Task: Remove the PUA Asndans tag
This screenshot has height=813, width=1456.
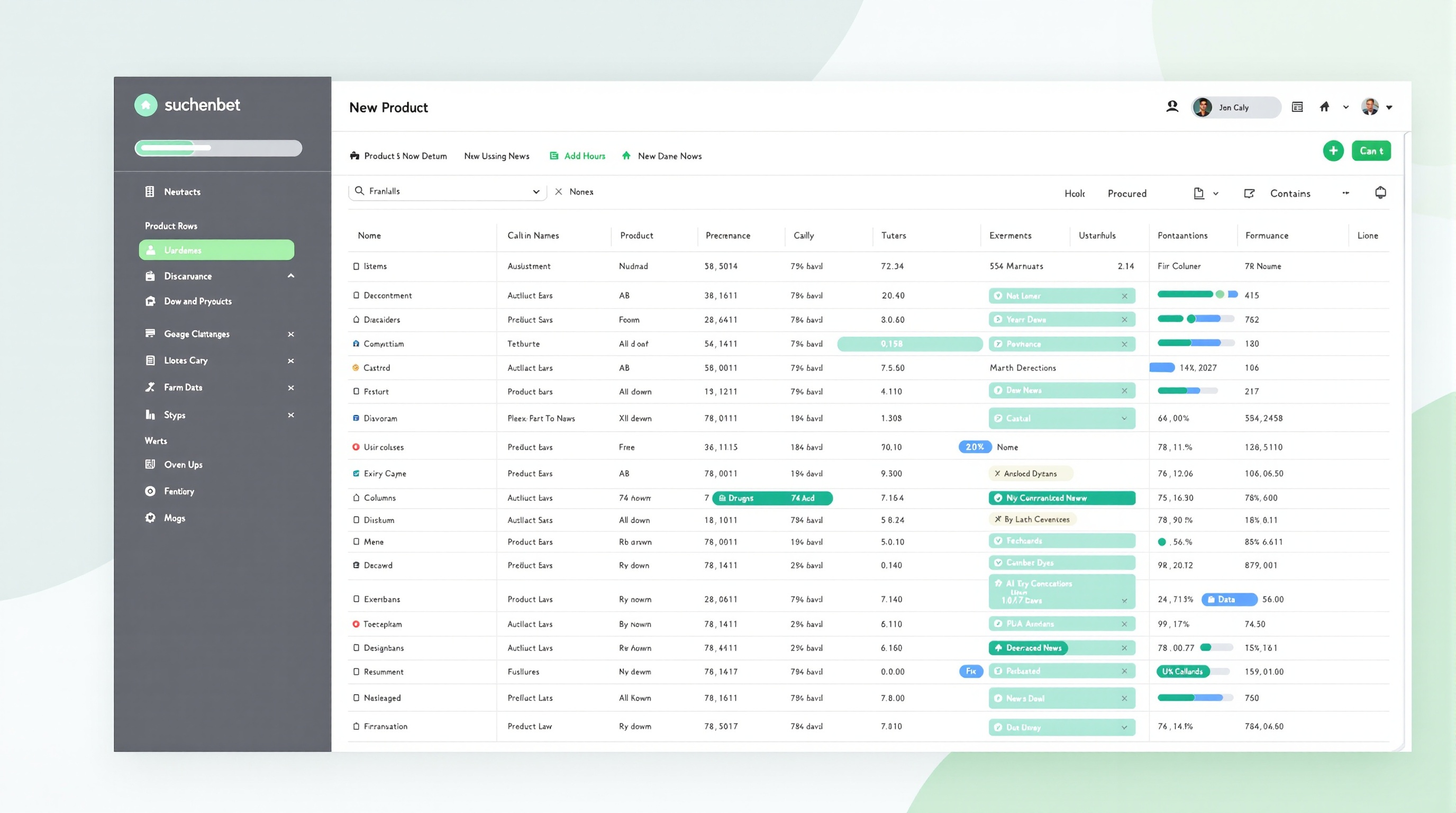Action: click(x=1124, y=624)
